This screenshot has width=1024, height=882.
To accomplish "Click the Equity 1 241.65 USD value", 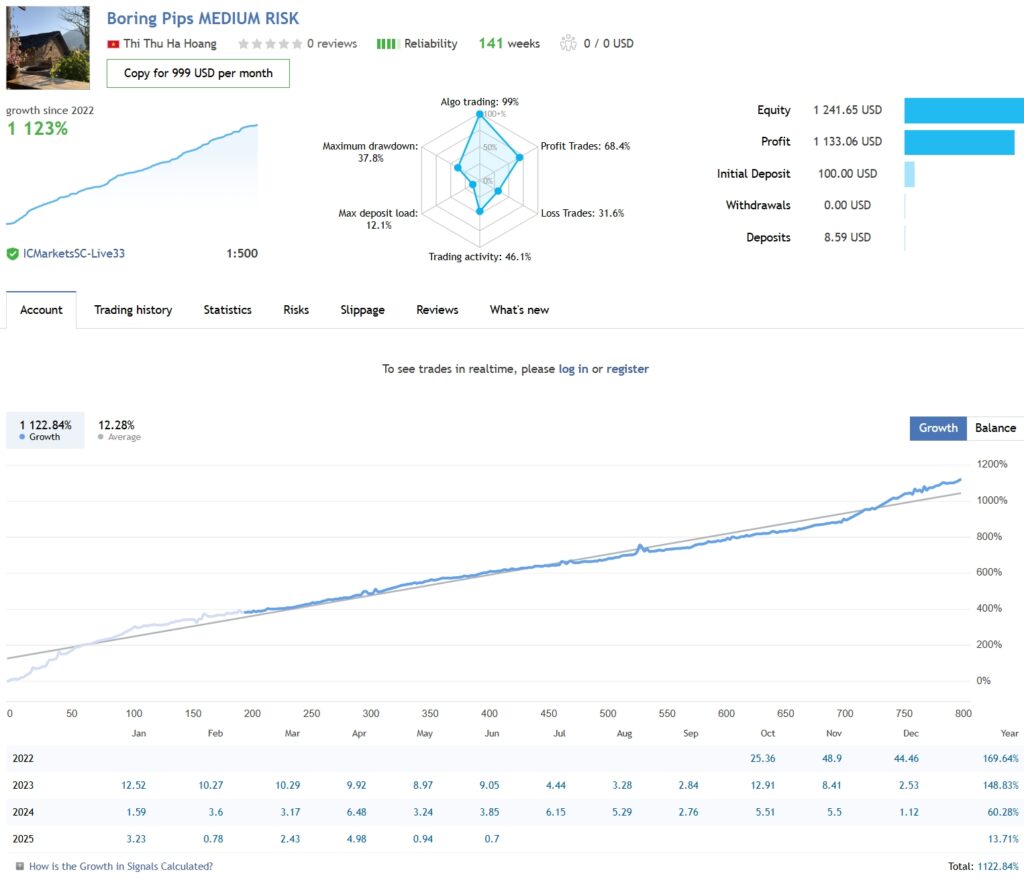I will point(847,110).
